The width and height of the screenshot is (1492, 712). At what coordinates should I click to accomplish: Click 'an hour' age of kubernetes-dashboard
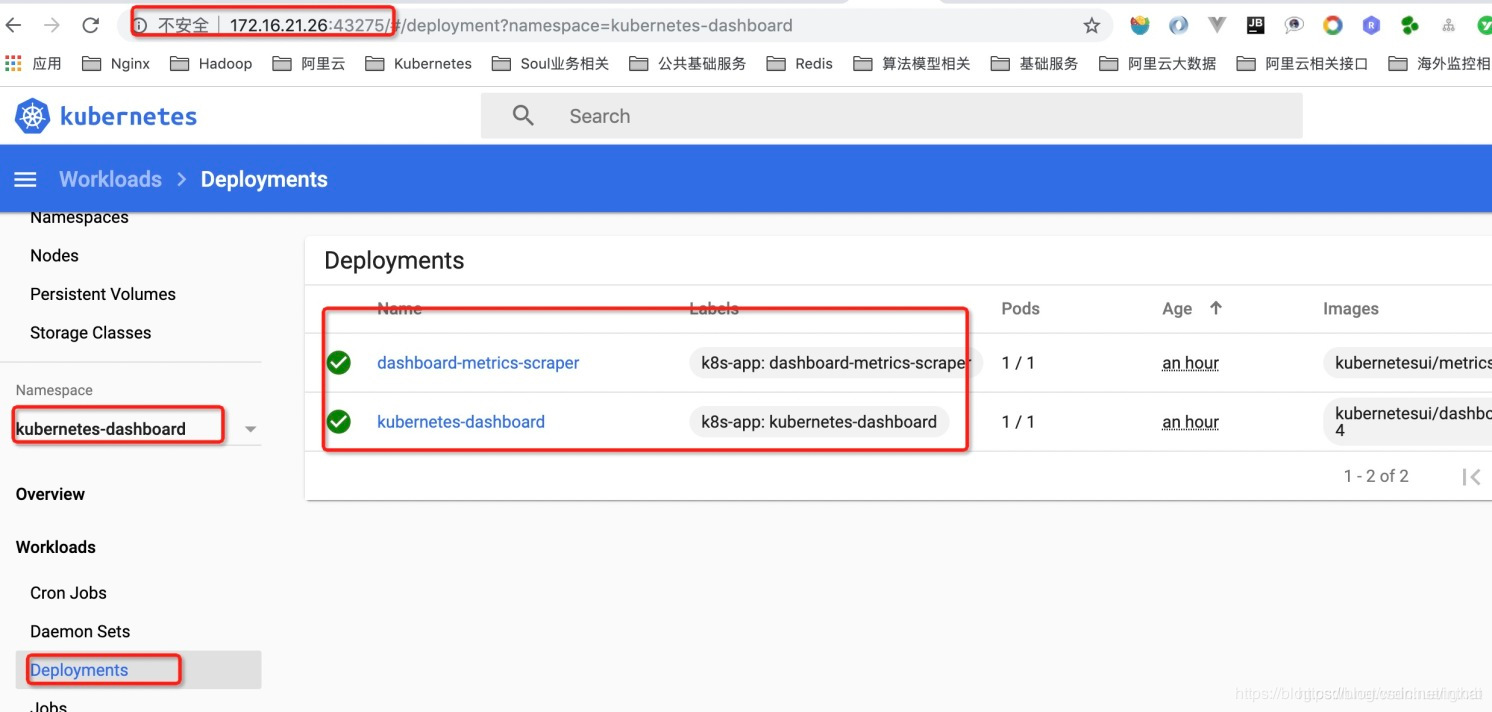[1190, 422]
